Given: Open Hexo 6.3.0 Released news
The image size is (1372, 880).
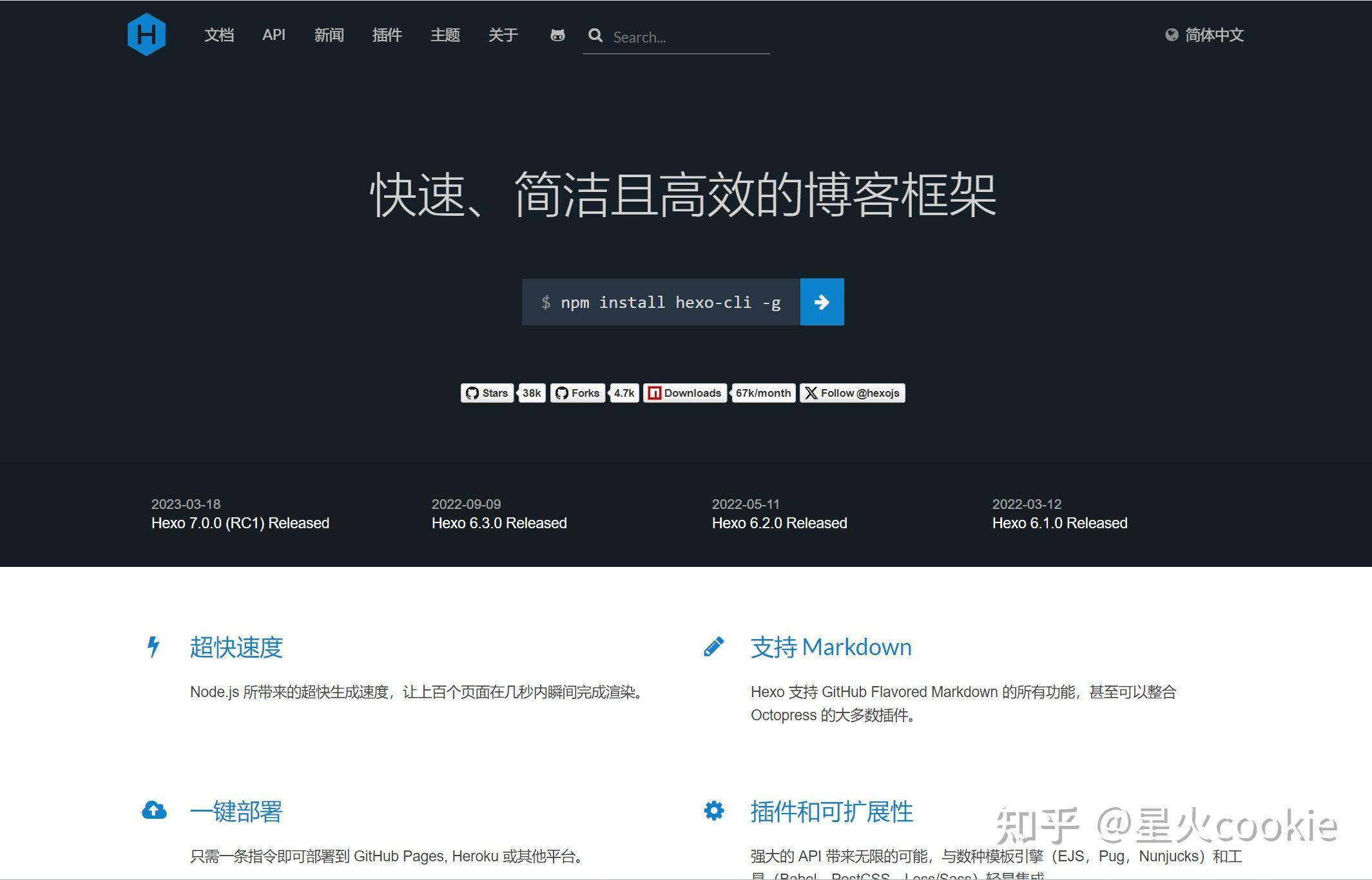Looking at the screenshot, I should click(x=499, y=523).
